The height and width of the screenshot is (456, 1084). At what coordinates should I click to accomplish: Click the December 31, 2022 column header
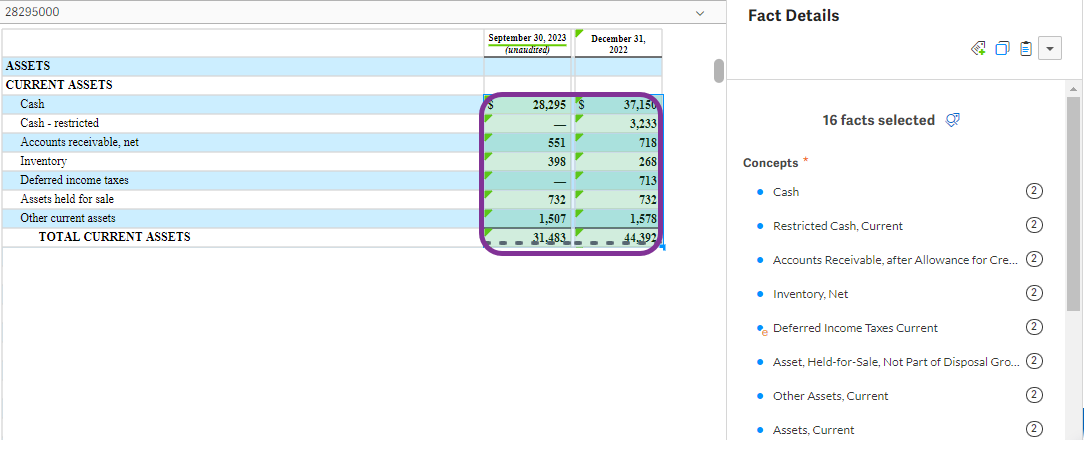coord(618,43)
